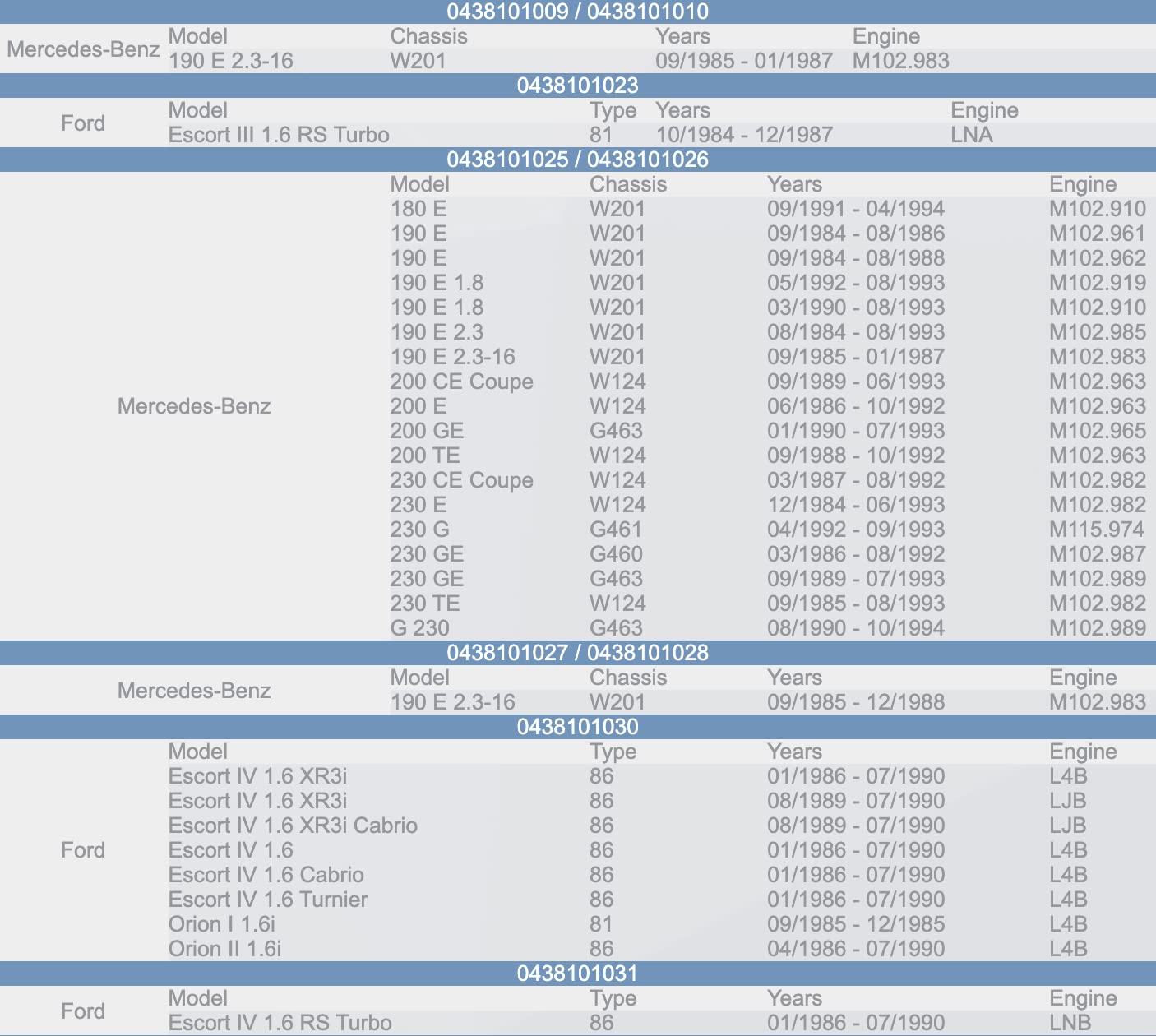Click the 200 CE Coupe model
Image resolution: width=1156 pixels, height=1036 pixels.
click(x=462, y=382)
